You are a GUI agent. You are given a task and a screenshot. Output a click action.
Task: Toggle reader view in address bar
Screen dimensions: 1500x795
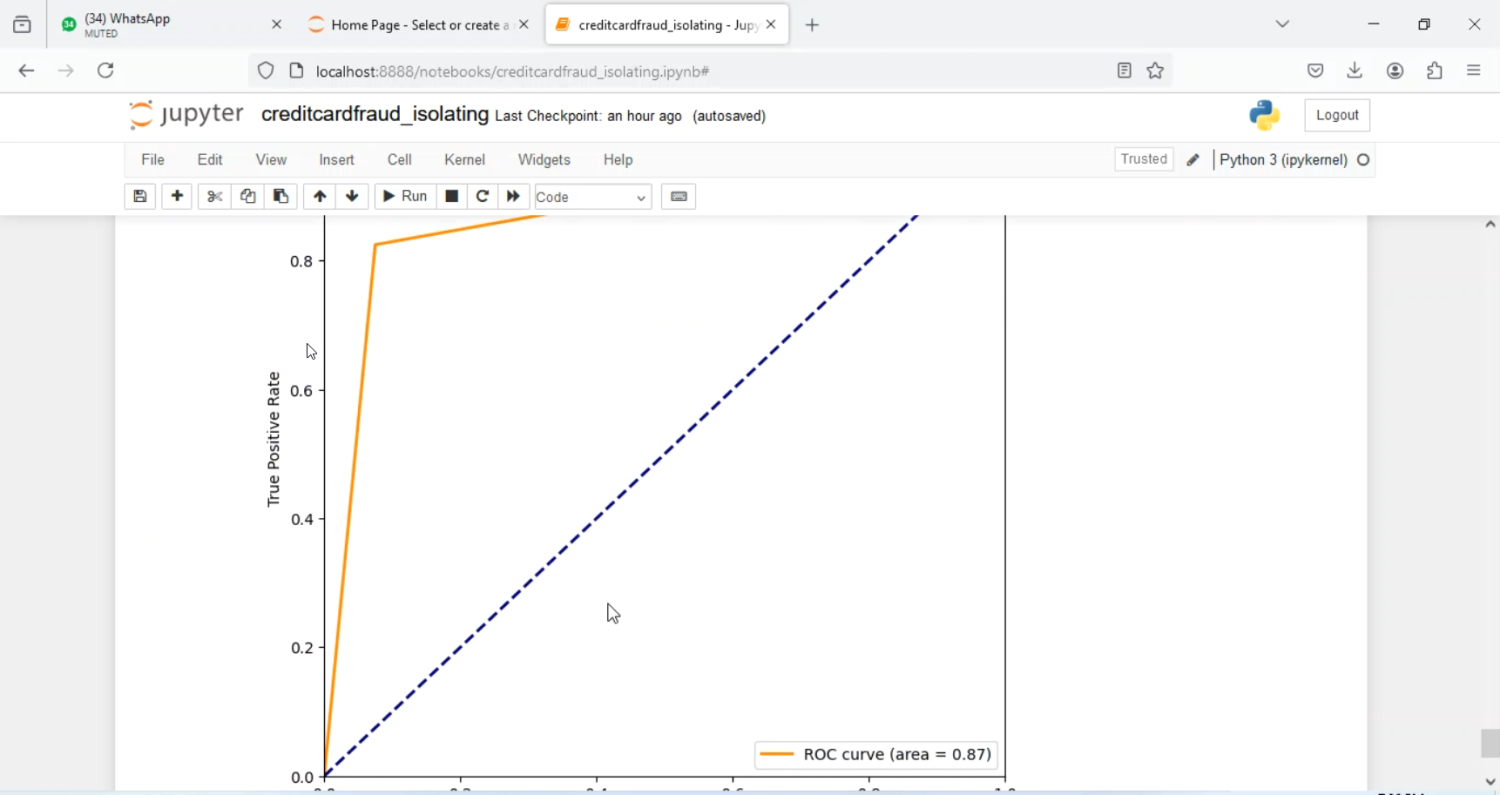[x=1124, y=71]
